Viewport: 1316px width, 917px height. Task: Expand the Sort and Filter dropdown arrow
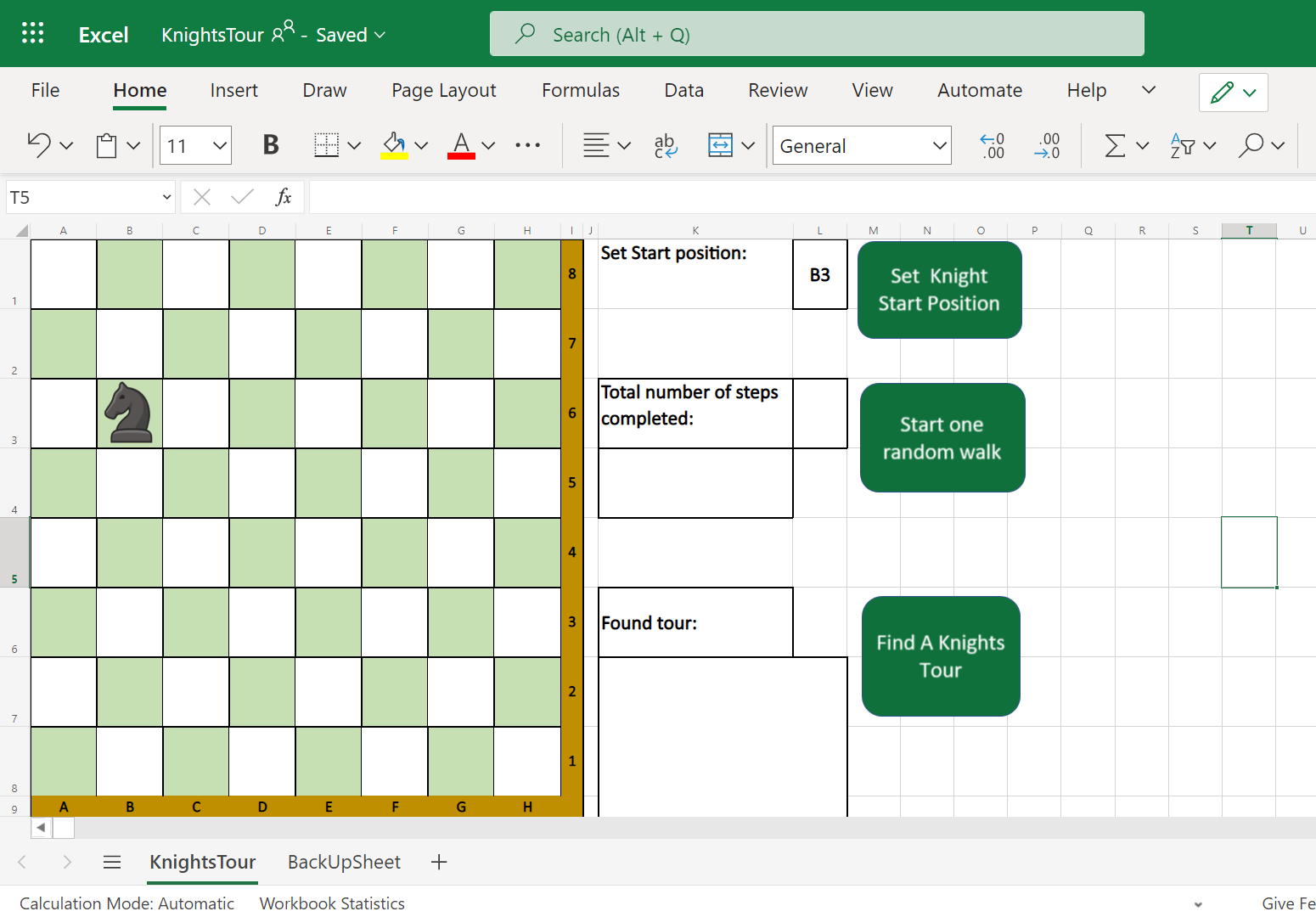coord(1210,145)
